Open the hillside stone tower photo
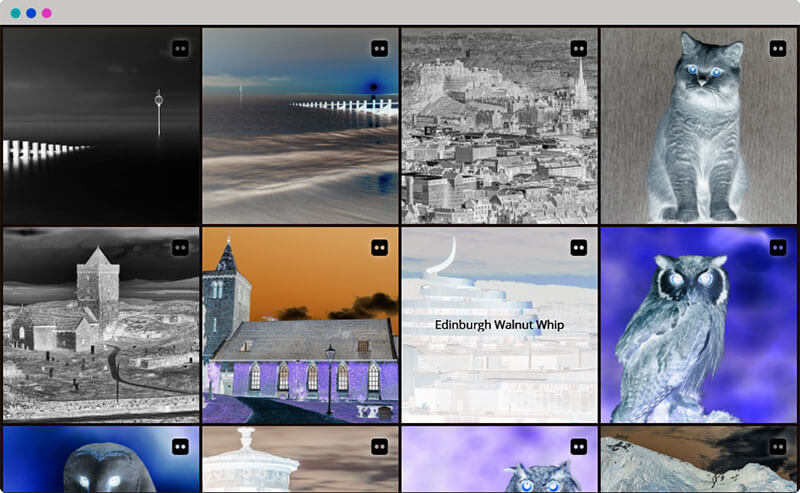 101,325
